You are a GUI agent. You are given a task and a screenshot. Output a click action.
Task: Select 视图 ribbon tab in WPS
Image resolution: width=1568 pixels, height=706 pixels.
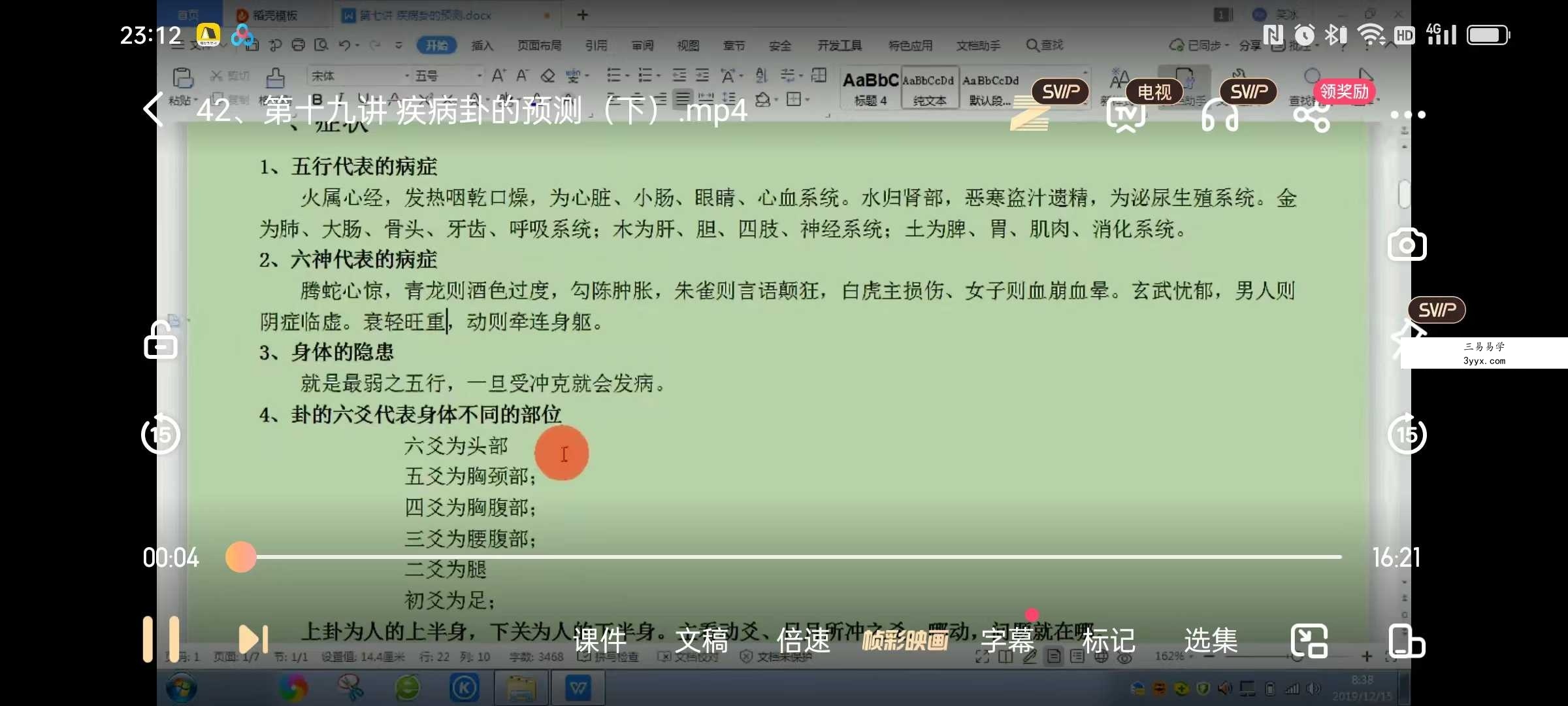tap(688, 45)
